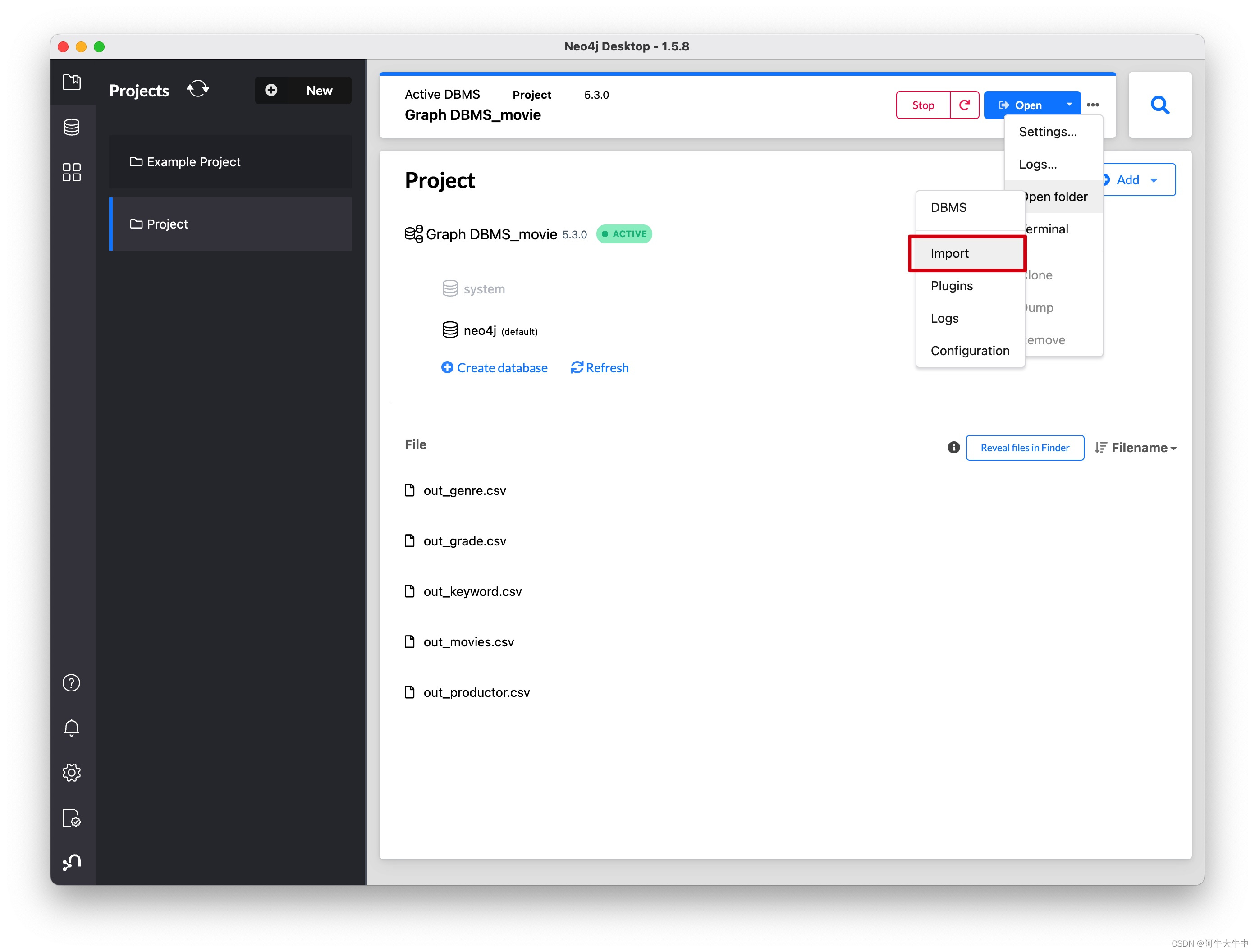Click the projects sync arrows icon

click(x=198, y=89)
